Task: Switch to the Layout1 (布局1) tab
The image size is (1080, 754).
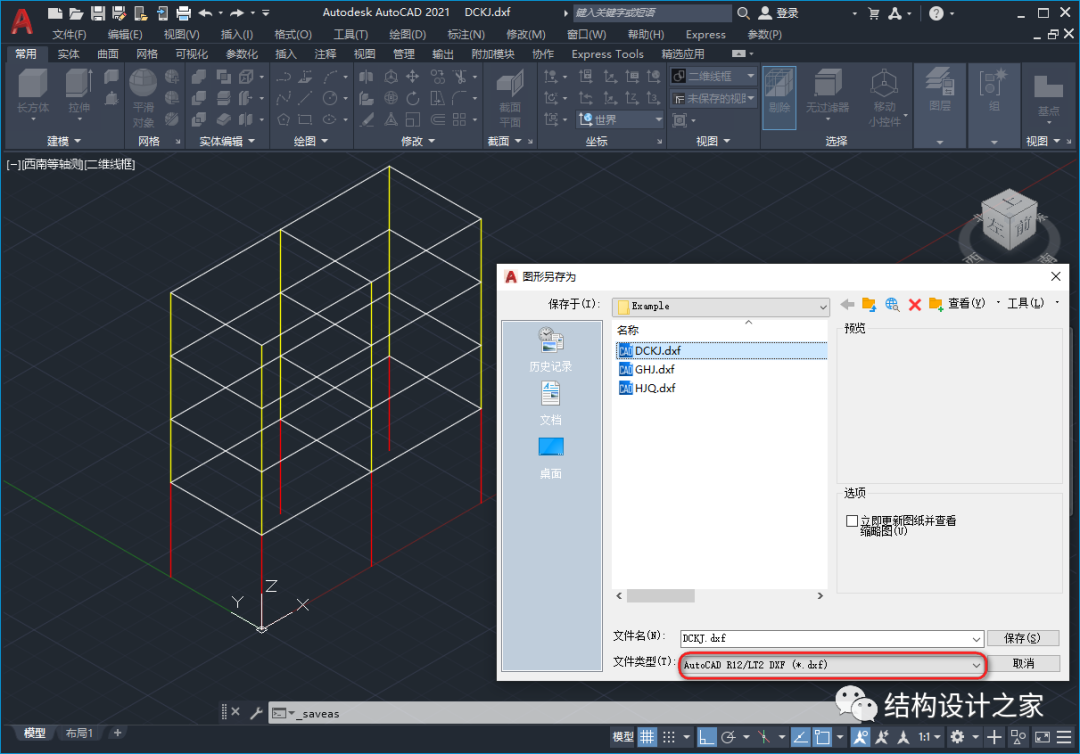Action: tap(79, 733)
